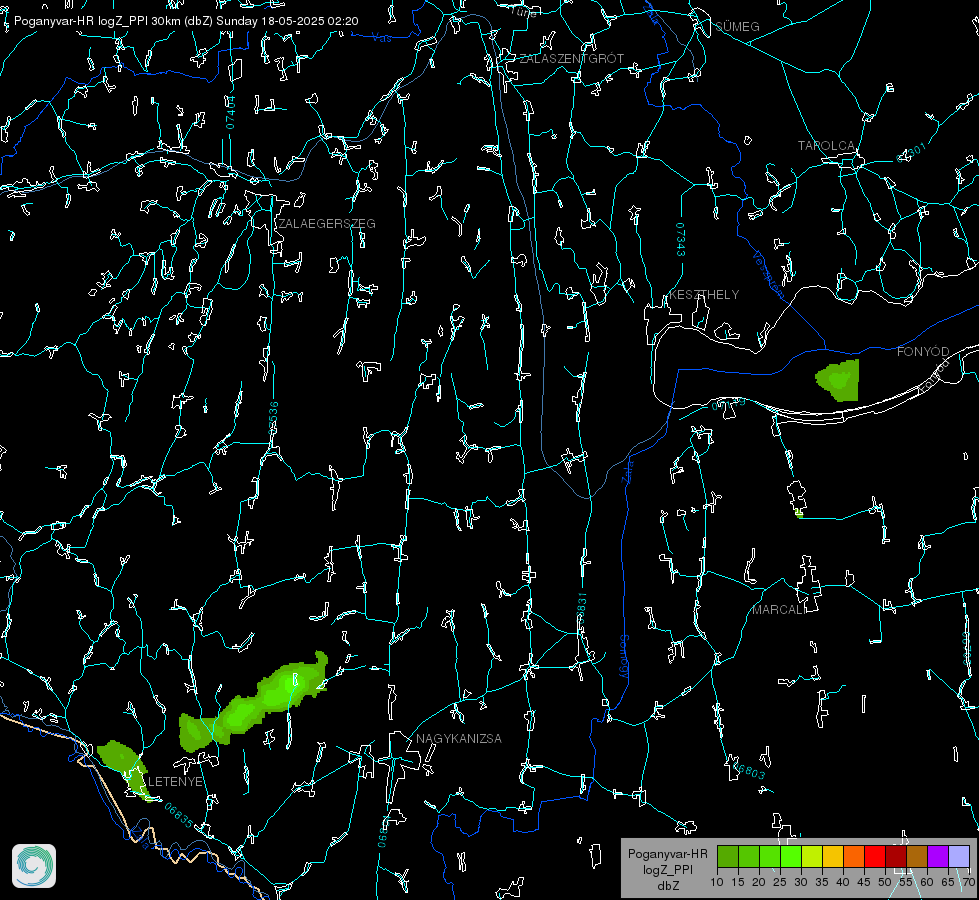Pick the 35–40 dBZ yellow legend swatch
This screenshot has width=979, height=900.
pyautogui.click(x=833, y=857)
